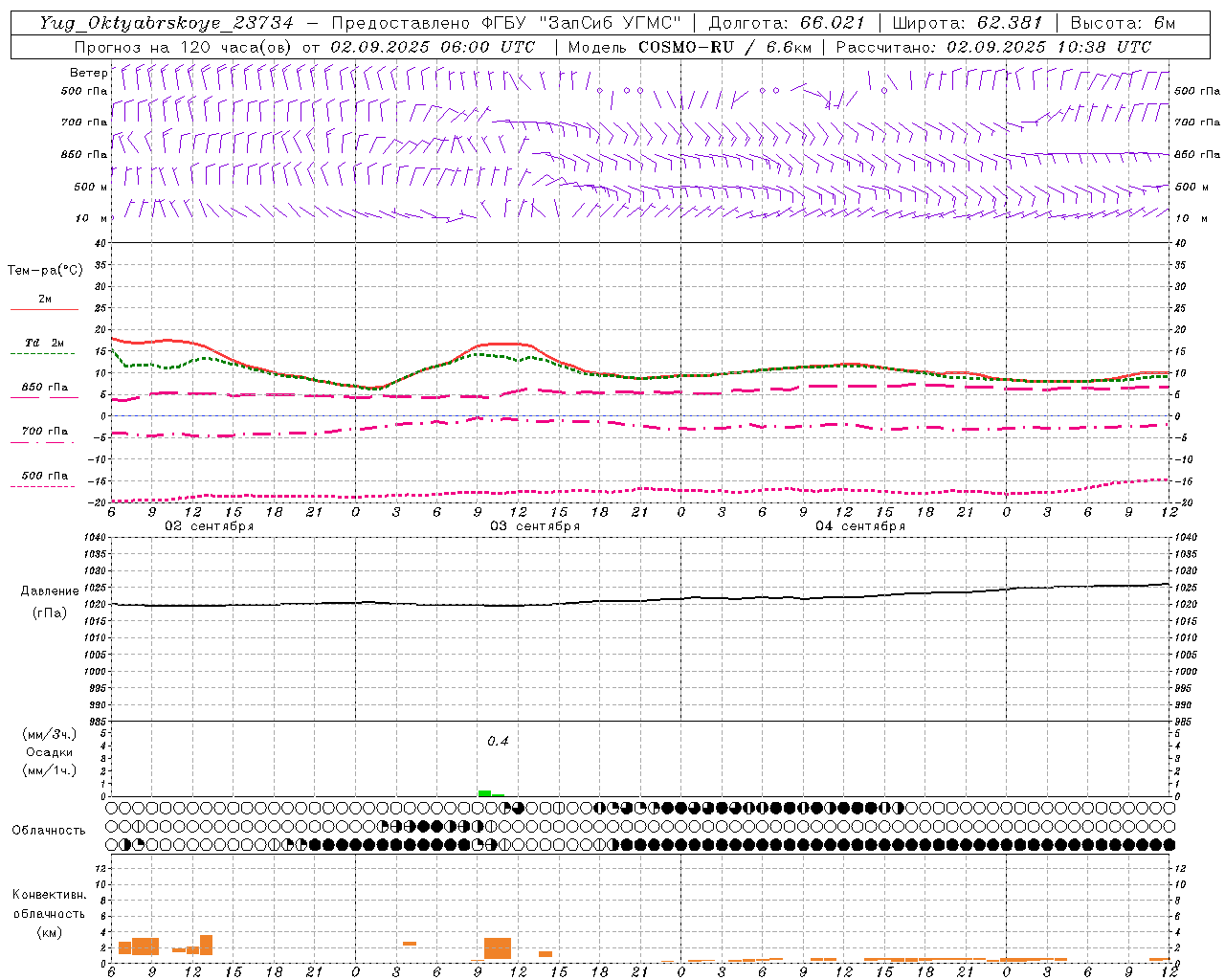Click the Конвективн. panel label

tap(50, 895)
